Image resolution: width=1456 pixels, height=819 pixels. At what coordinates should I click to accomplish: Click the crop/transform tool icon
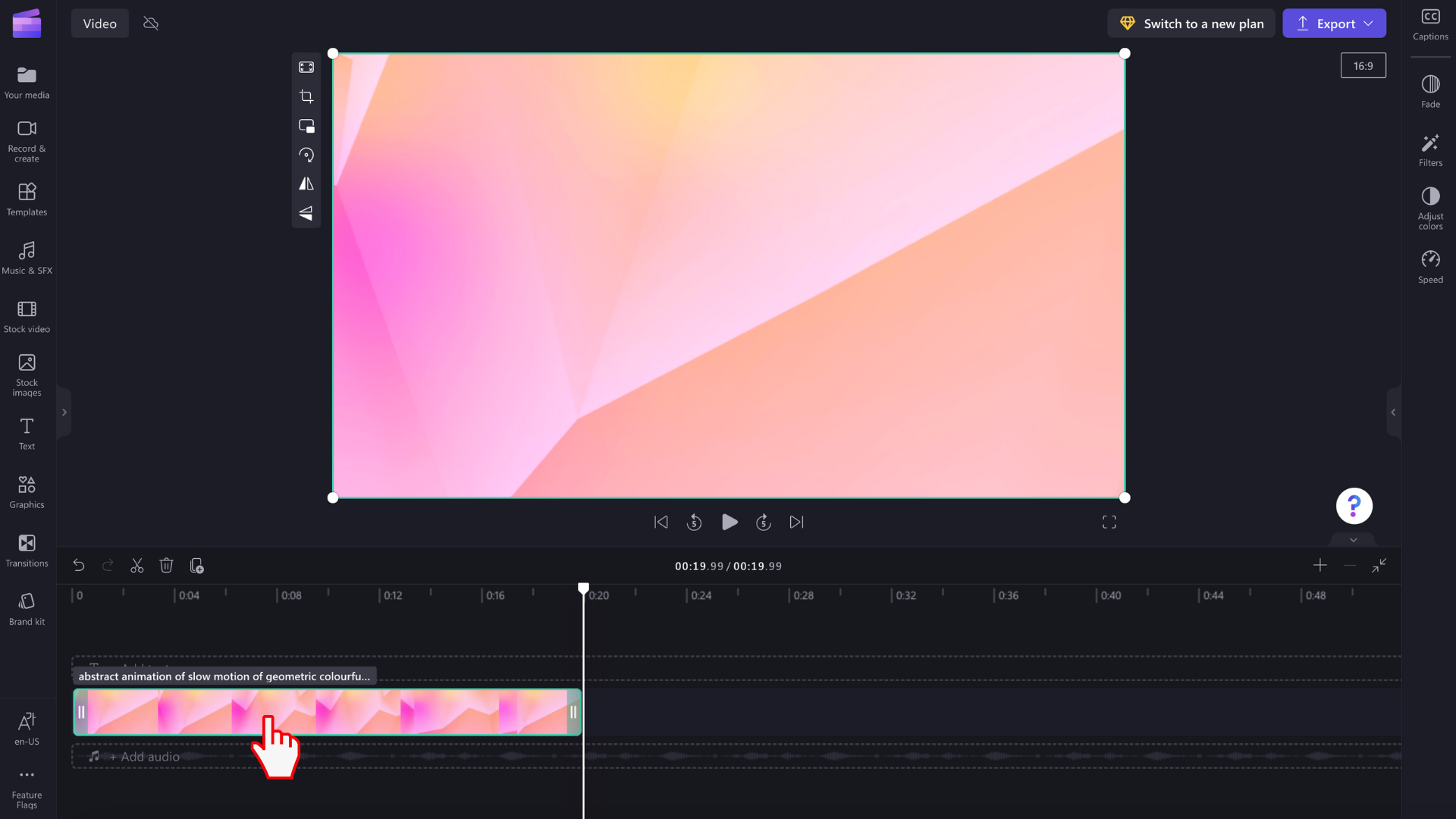click(308, 96)
